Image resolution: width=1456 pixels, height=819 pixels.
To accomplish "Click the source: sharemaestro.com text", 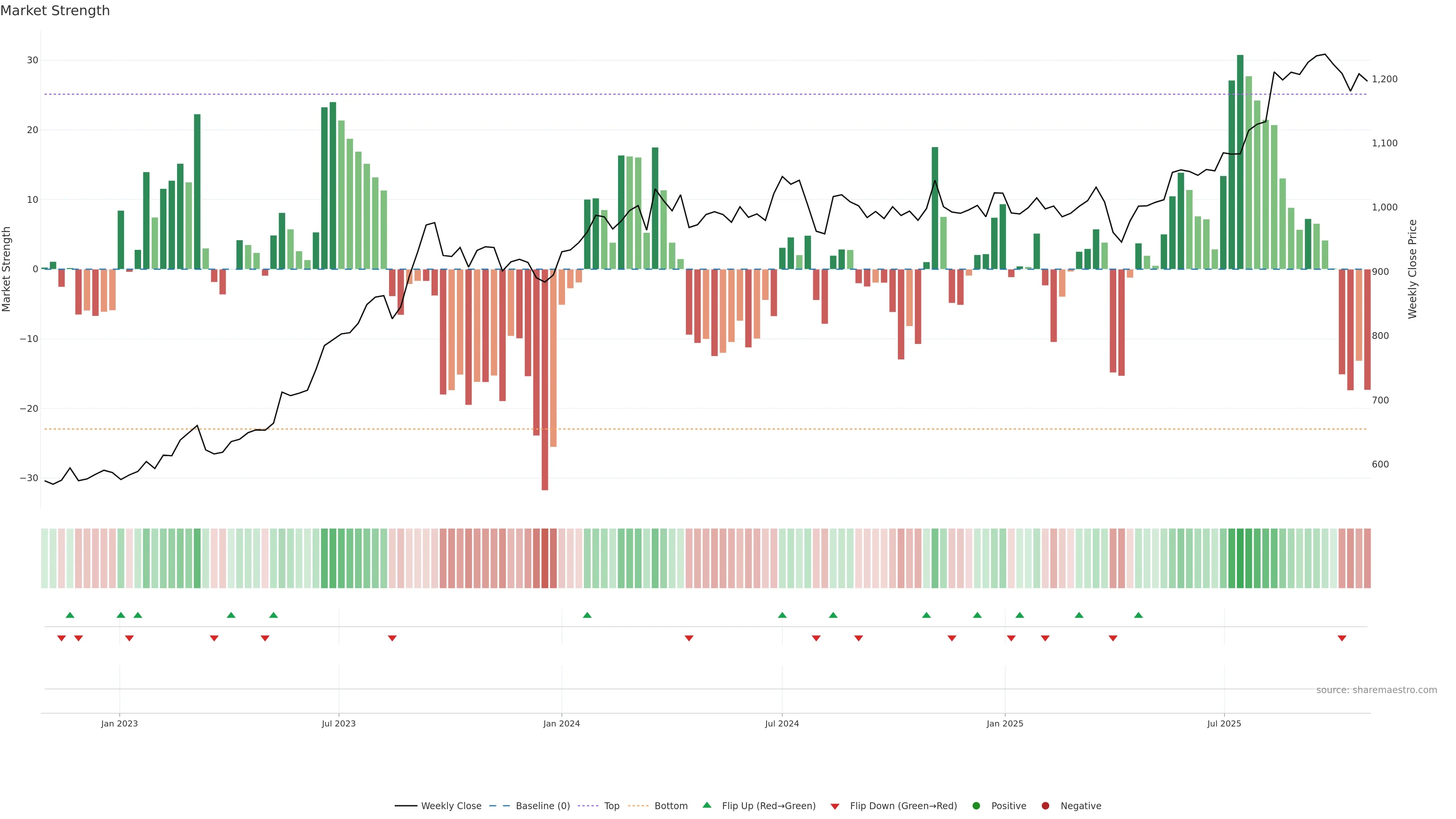I will 1376,690.
